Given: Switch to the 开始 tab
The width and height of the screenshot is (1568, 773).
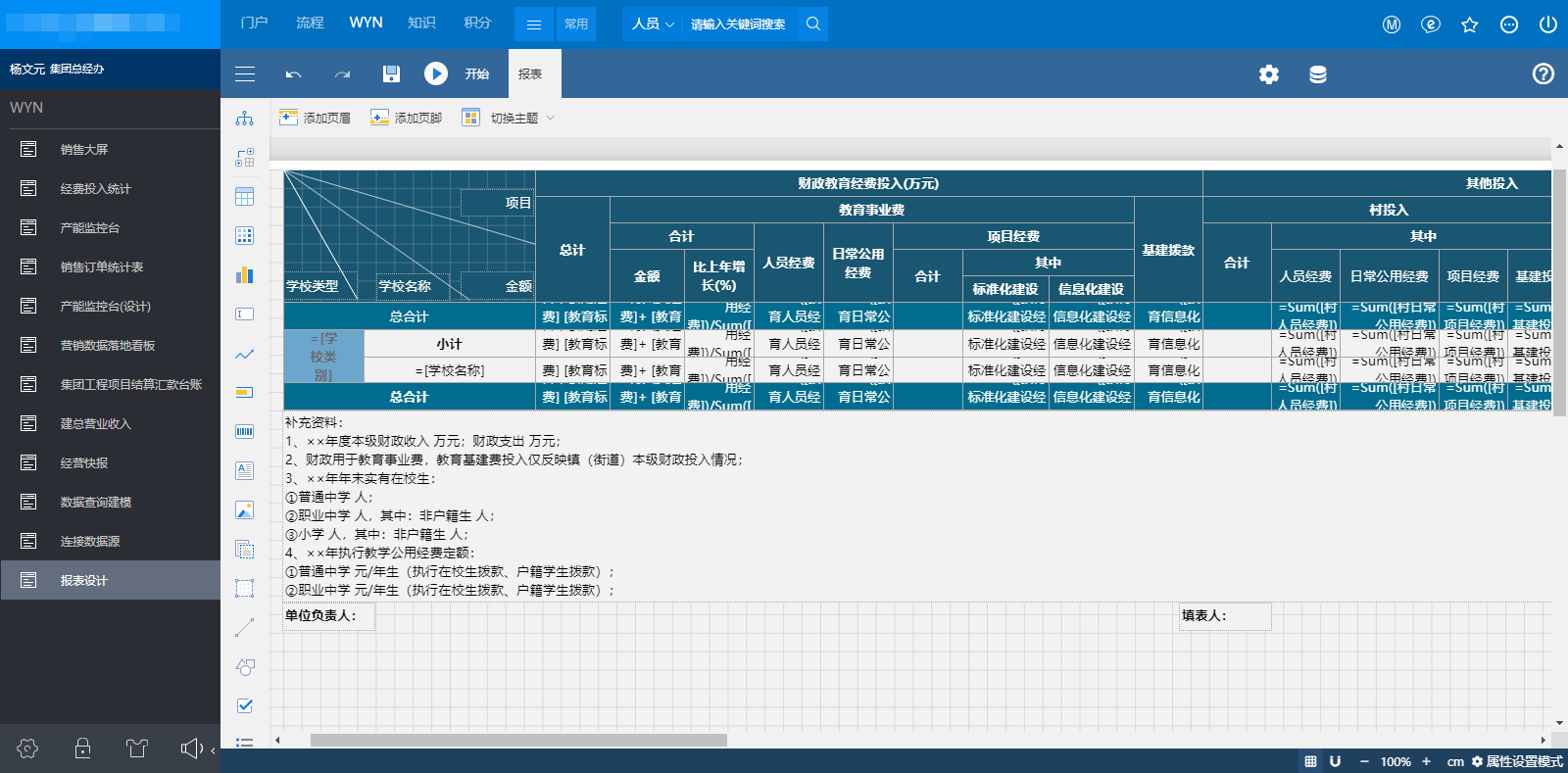Looking at the screenshot, I should [476, 73].
